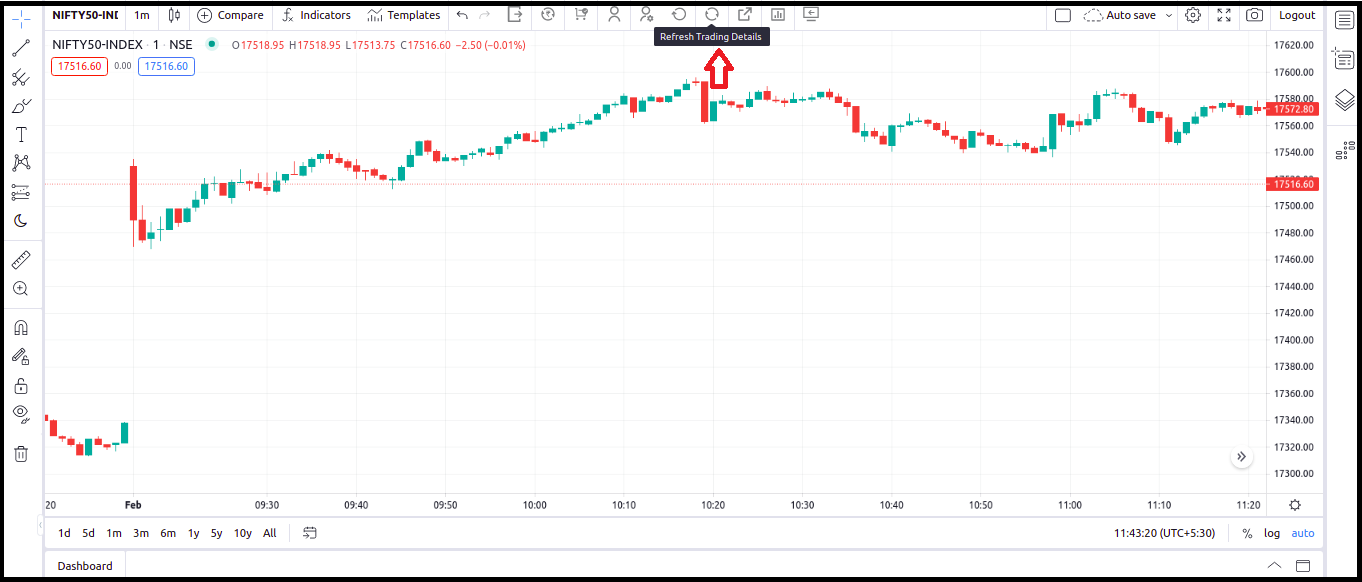Toggle percent scale
The image size is (1362, 582).
1247,533
